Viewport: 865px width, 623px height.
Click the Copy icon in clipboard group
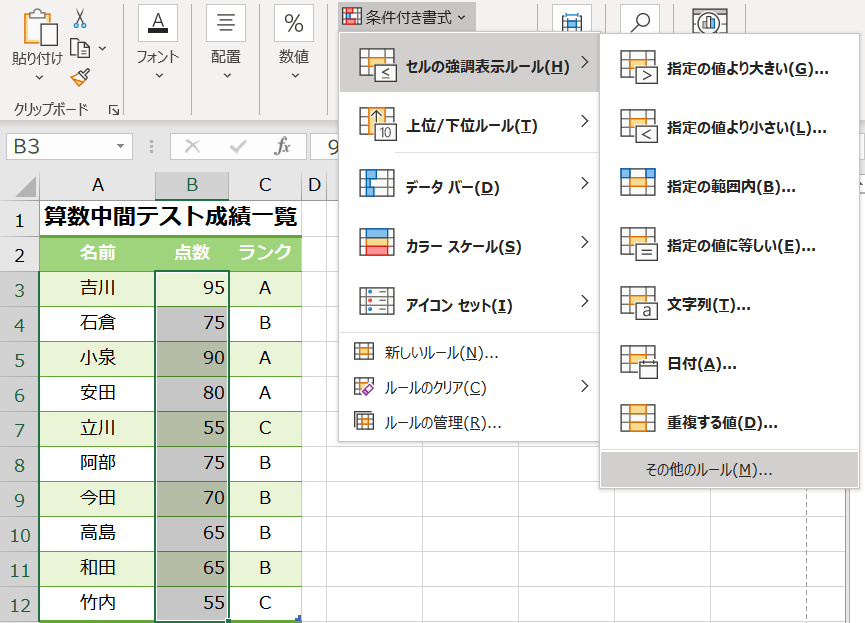coord(80,48)
